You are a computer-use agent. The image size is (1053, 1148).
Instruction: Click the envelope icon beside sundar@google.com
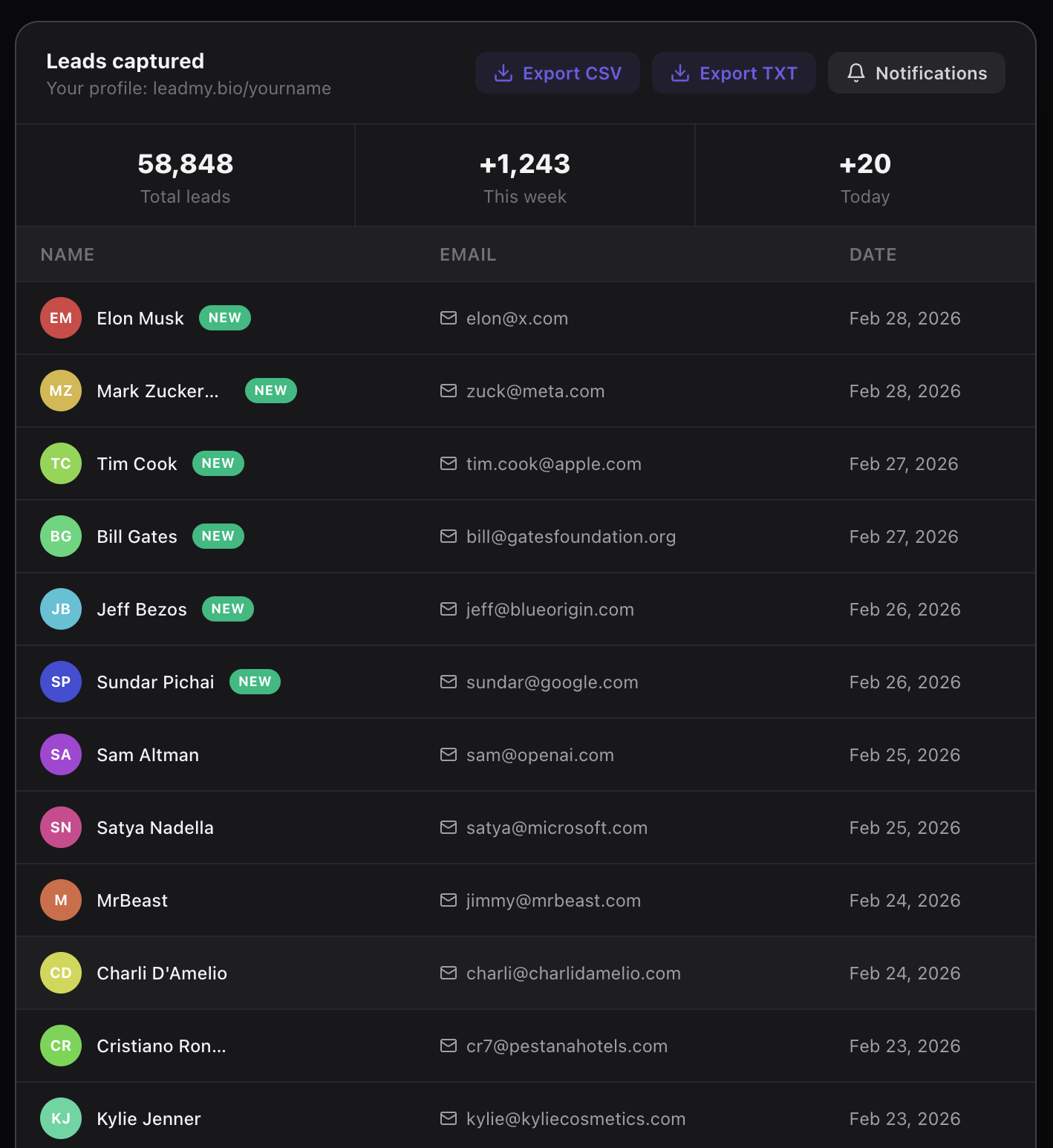(x=449, y=682)
